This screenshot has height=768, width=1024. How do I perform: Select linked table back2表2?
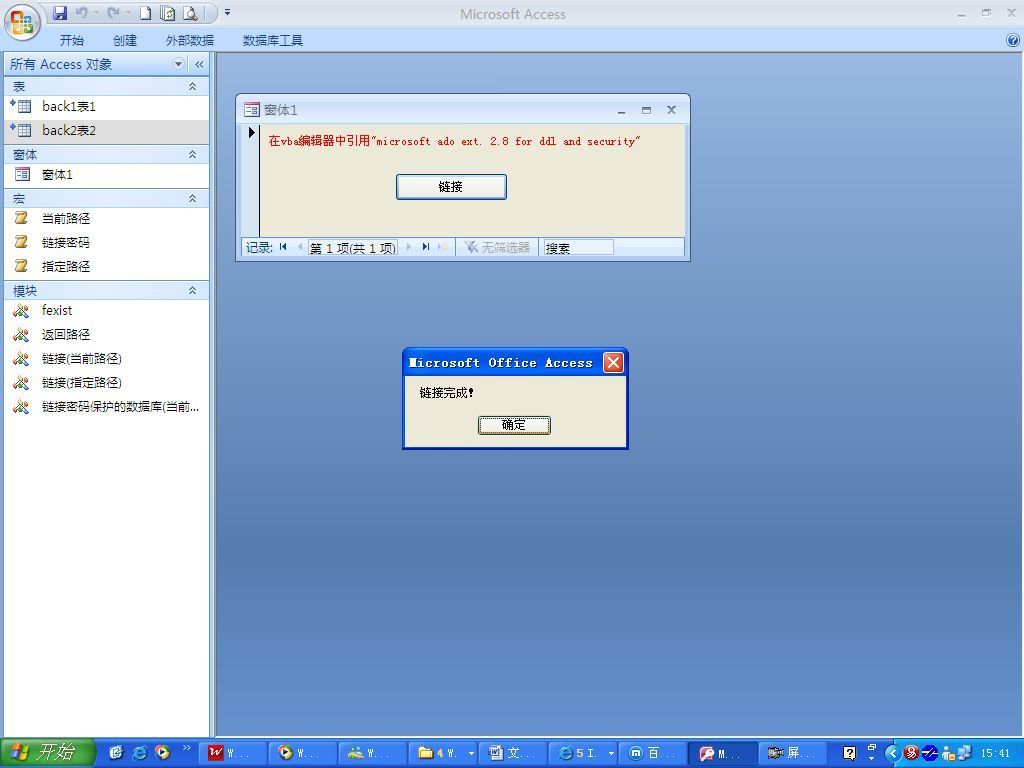107,131
